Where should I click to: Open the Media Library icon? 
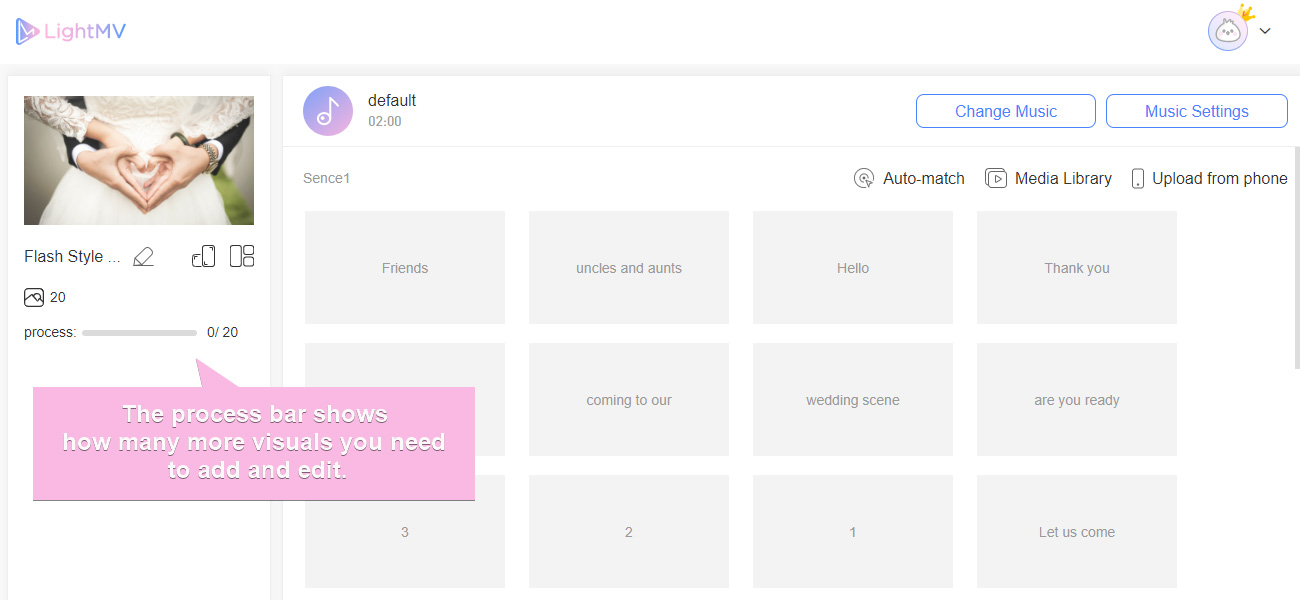997,178
